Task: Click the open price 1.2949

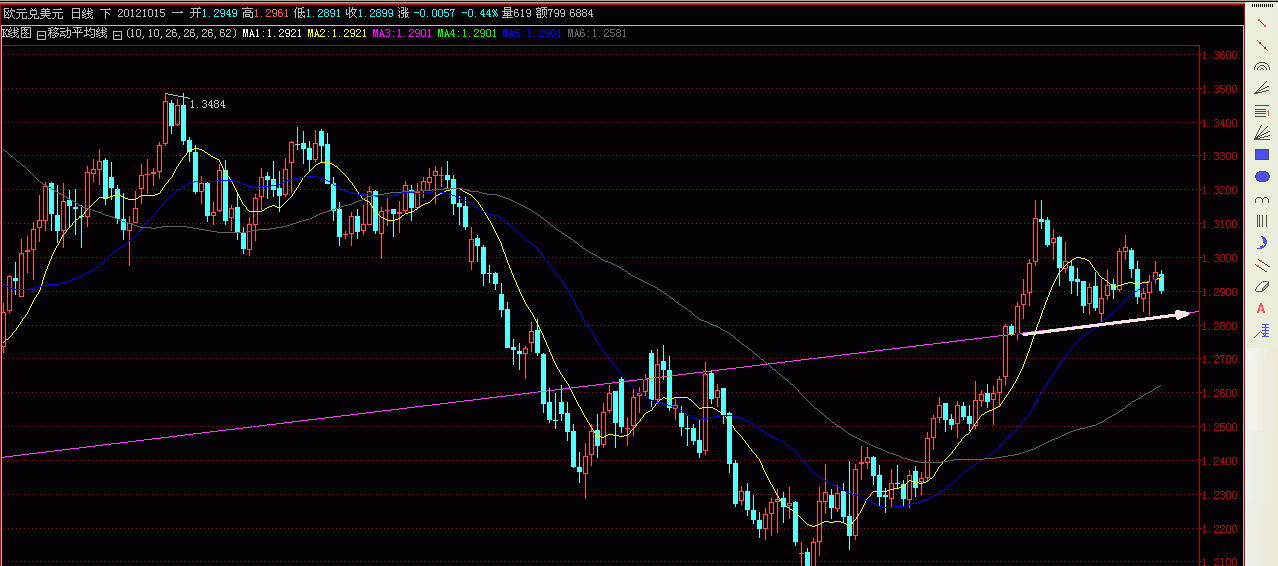Action: pos(219,13)
